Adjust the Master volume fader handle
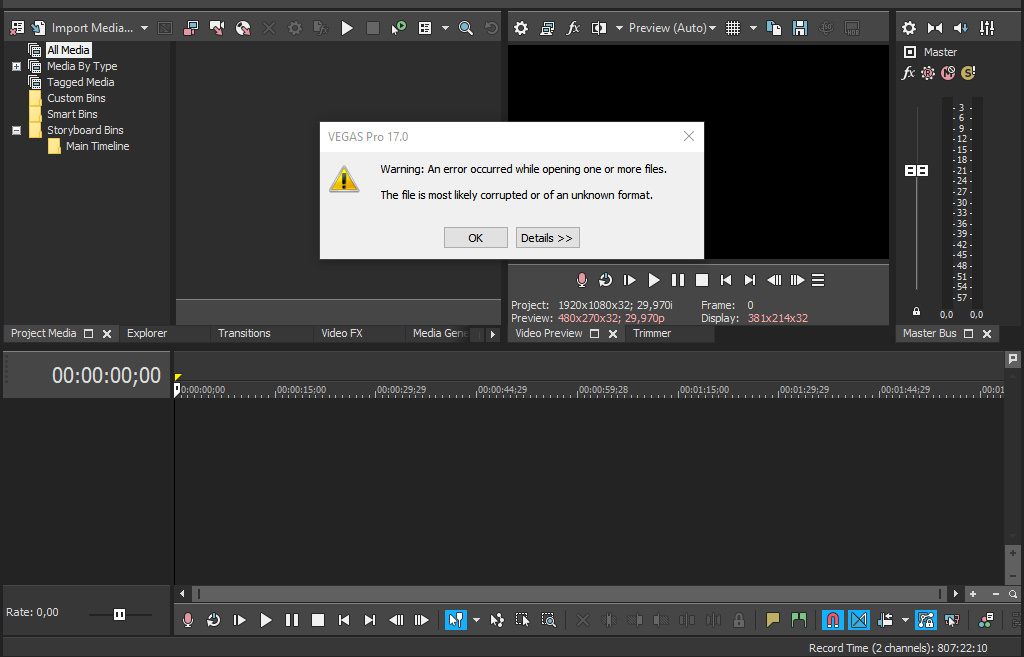 coord(916,170)
